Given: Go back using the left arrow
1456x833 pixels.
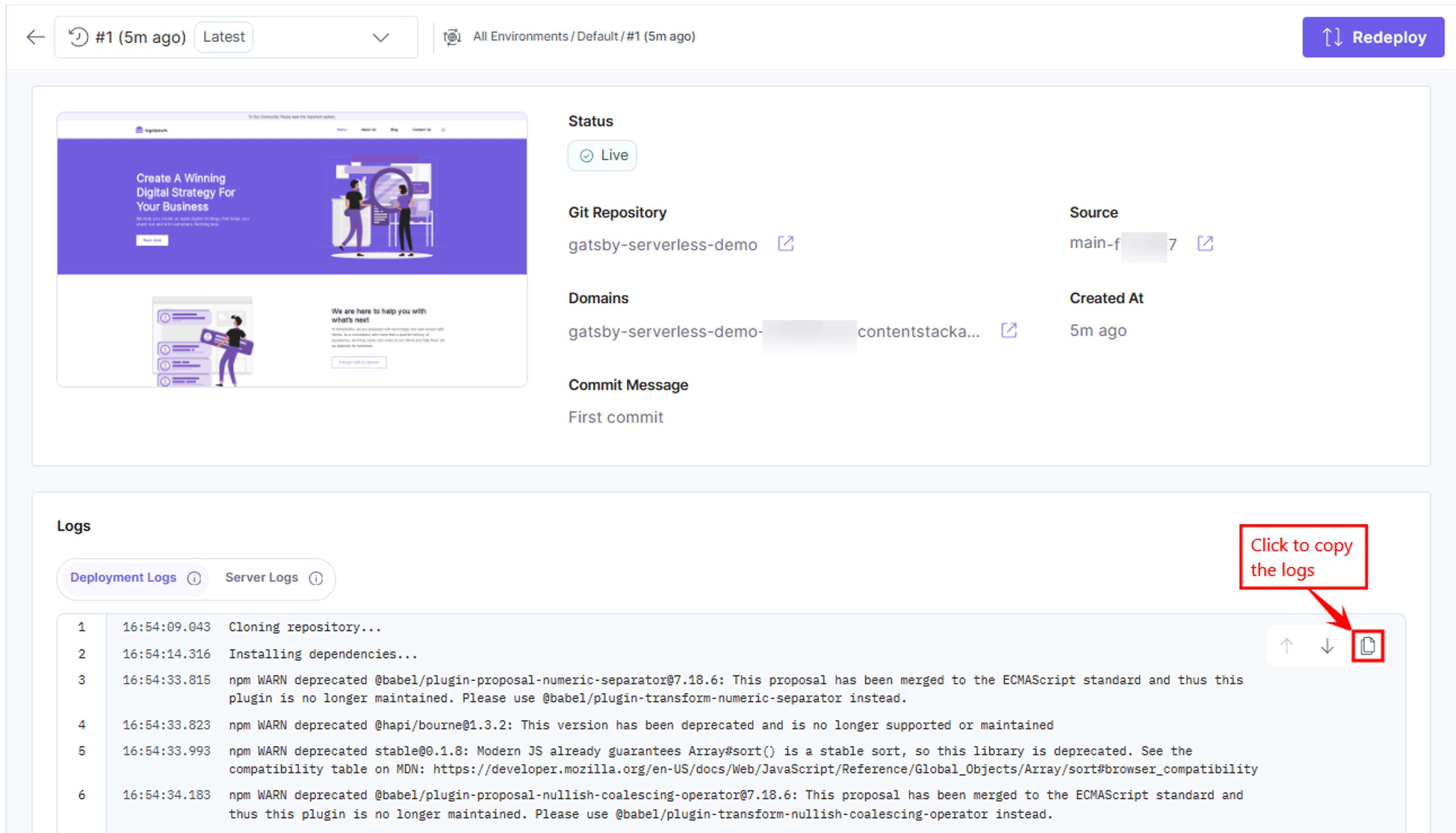Looking at the screenshot, I should coord(36,37).
